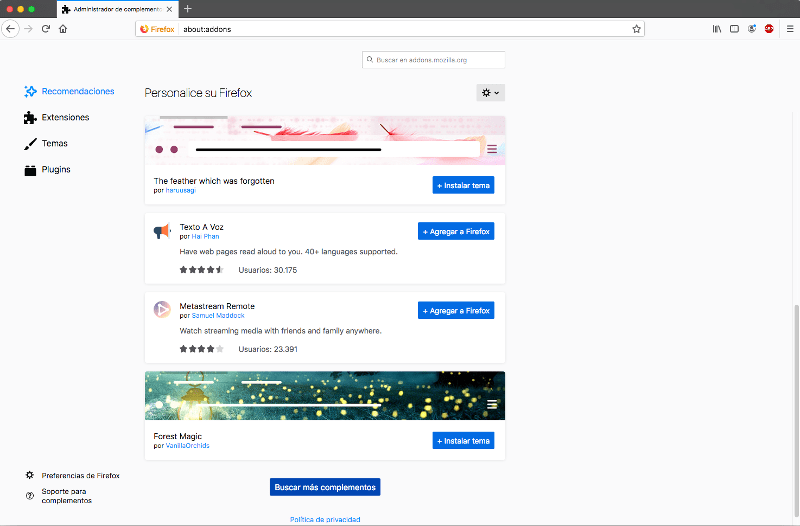
Task: Open author link VanillaOrchids
Action: tap(187, 445)
